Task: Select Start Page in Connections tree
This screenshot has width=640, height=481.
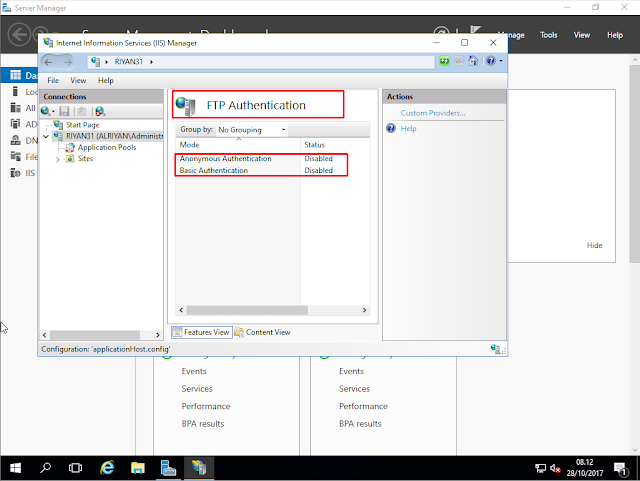Action: (82, 125)
